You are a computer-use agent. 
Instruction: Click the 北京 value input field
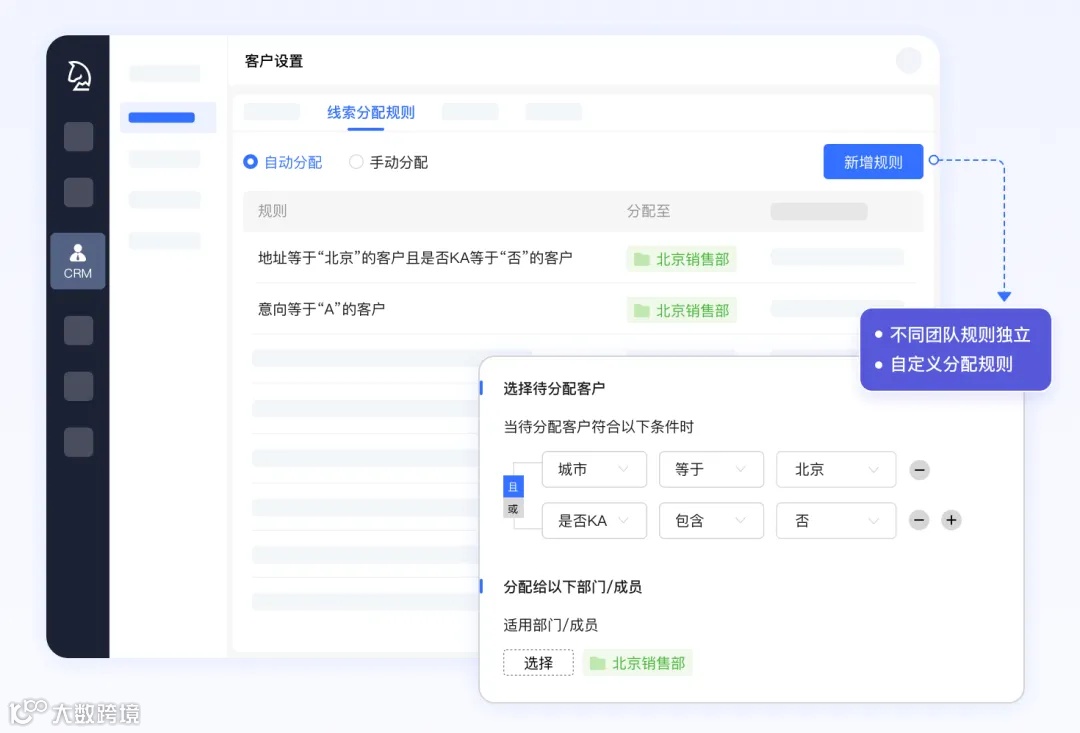click(x=836, y=469)
